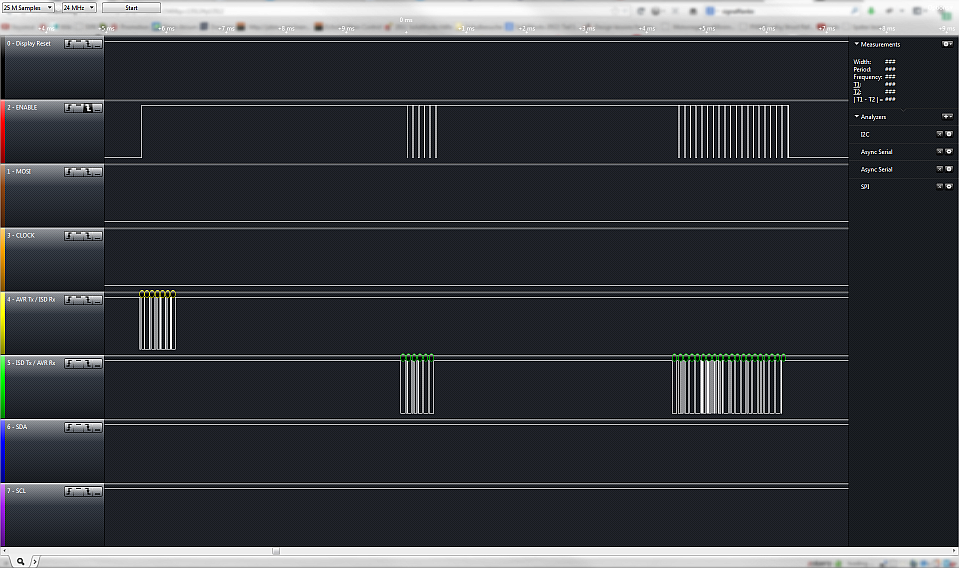This screenshot has height=568, width=959.
Task: Click the '7 - SCL' channel label
Action: coord(17,491)
